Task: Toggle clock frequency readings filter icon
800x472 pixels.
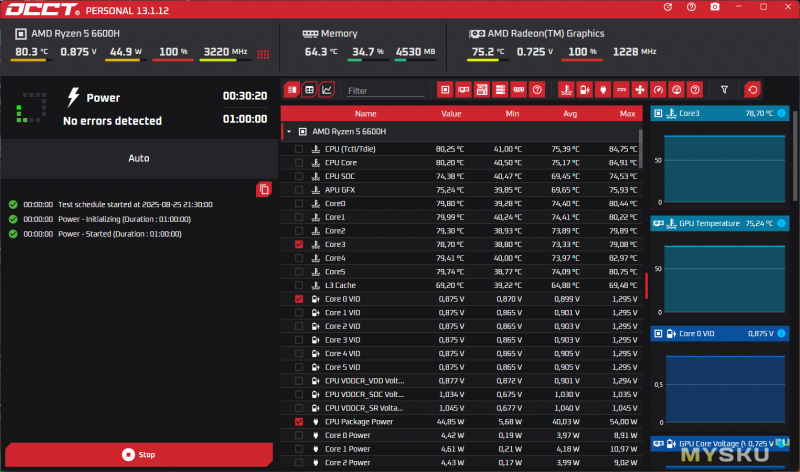Action: (x=658, y=90)
